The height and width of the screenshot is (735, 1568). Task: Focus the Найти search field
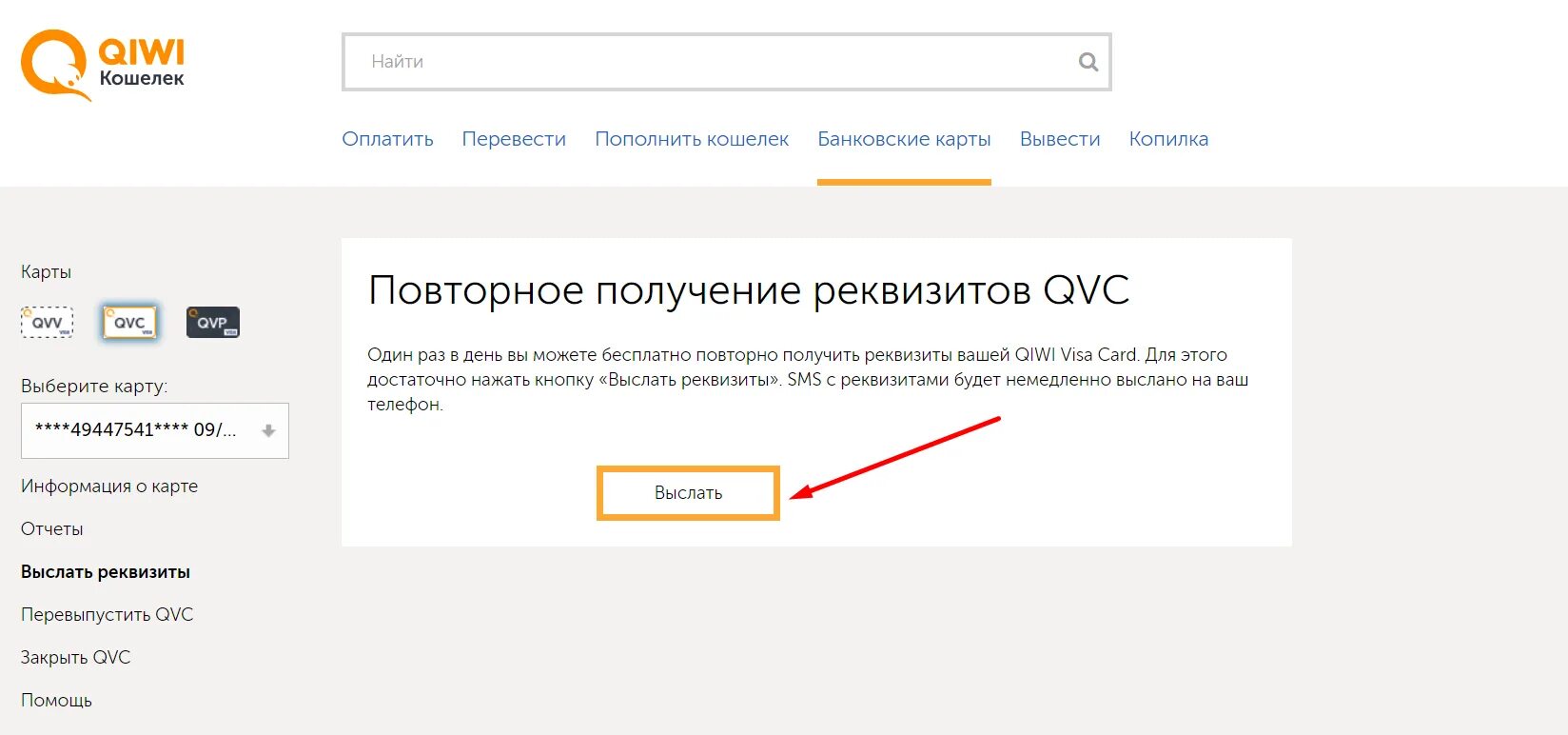tap(726, 62)
